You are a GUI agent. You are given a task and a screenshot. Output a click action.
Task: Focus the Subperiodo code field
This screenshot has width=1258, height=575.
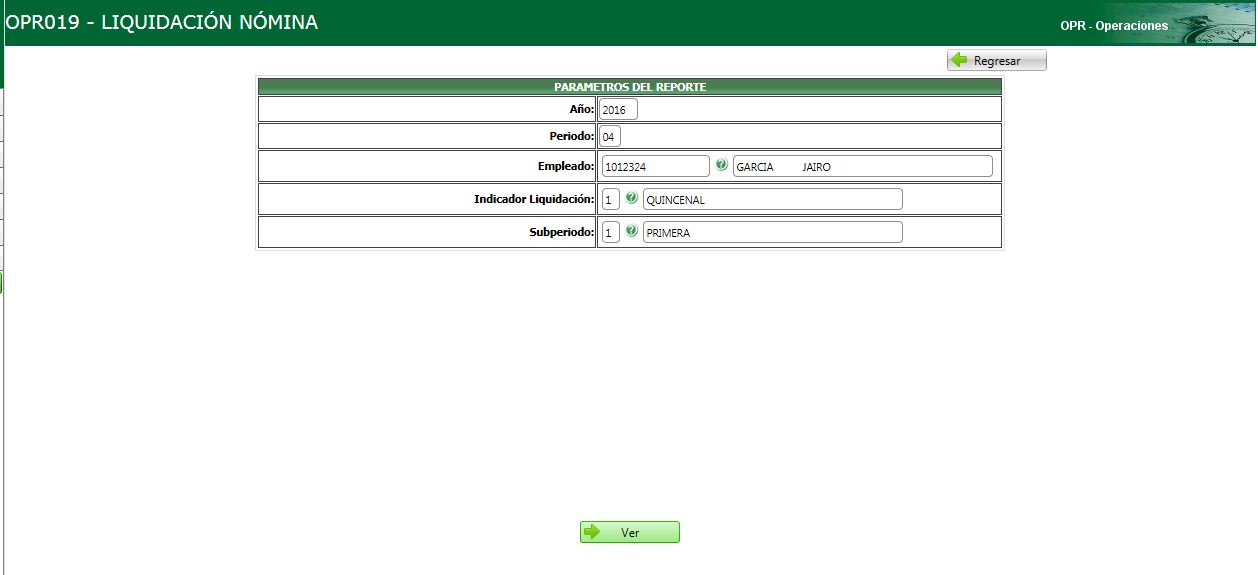pyautogui.click(x=610, y=232)
